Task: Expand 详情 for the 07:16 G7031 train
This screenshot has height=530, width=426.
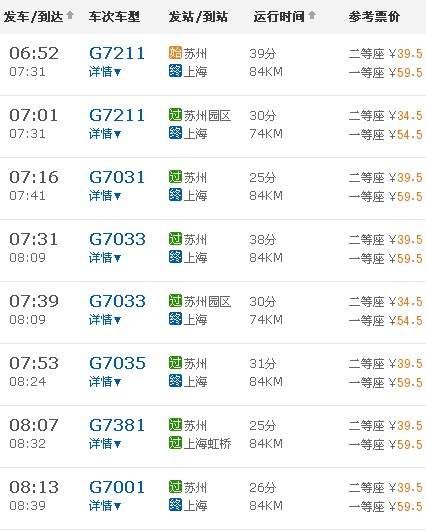Action: pyautogui.click(x=105, y=196)
